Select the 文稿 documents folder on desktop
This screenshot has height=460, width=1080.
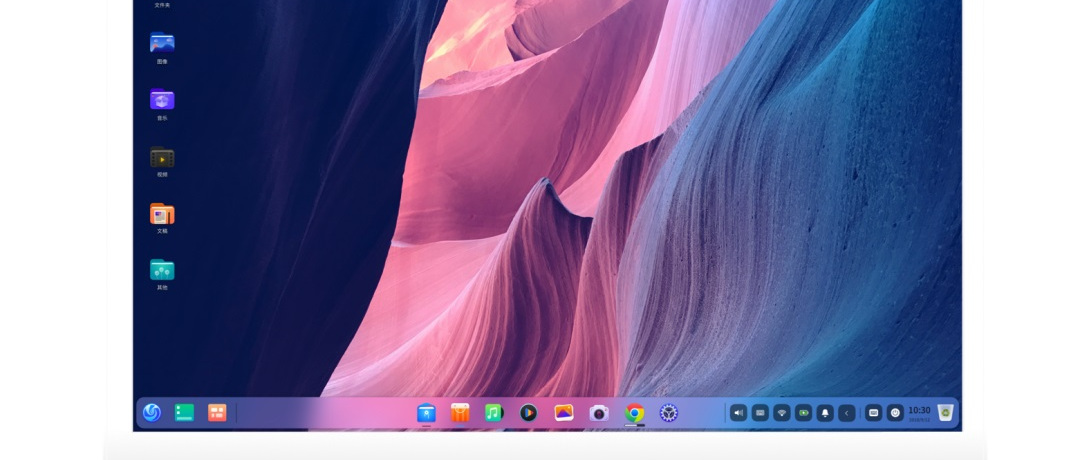[x=162, y=218]
